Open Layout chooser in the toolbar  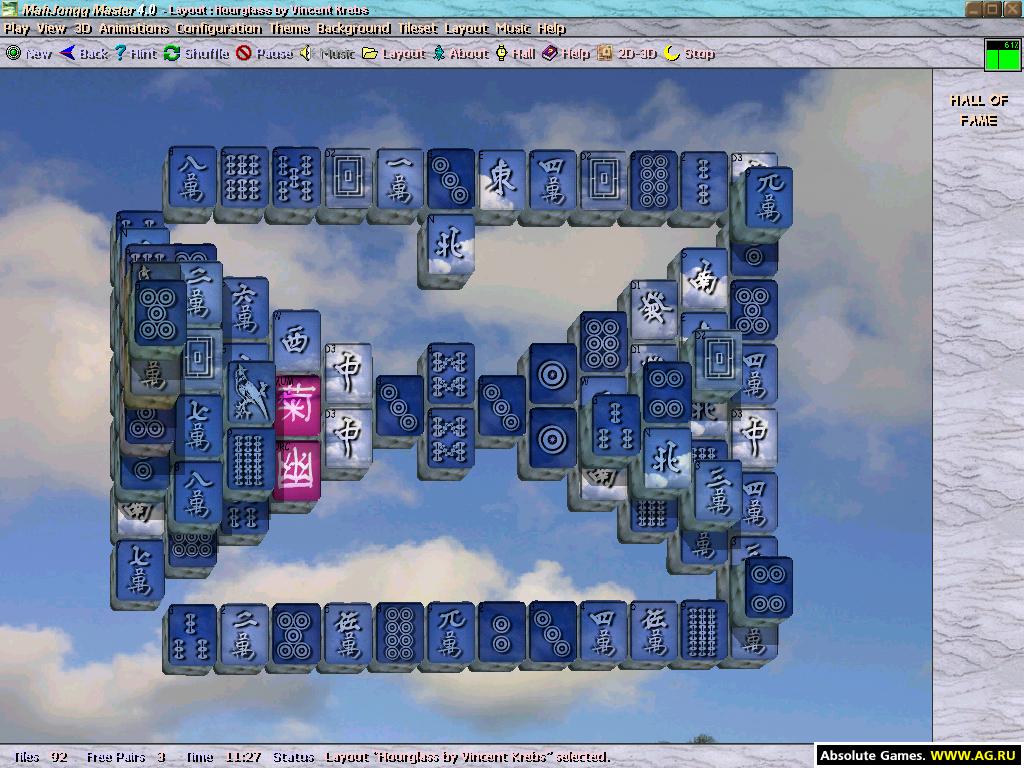point(393,54)
